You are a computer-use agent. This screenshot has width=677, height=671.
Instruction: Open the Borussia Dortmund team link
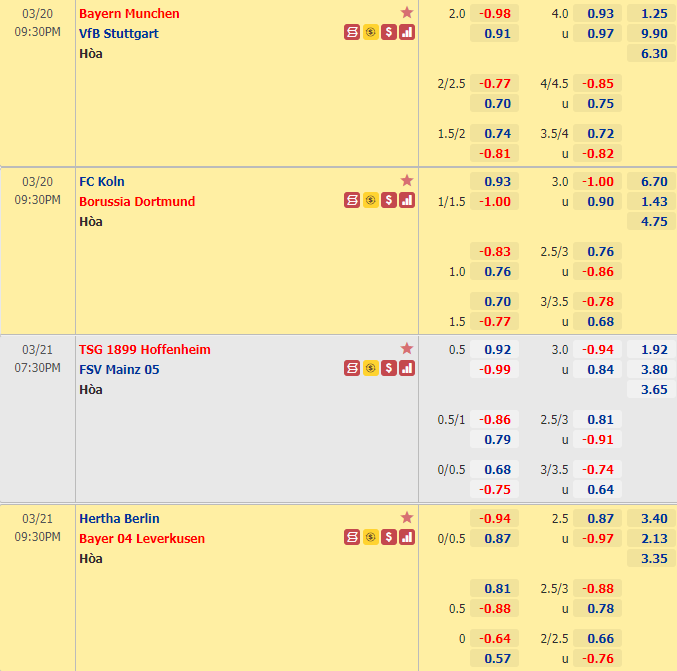[137, 202]
